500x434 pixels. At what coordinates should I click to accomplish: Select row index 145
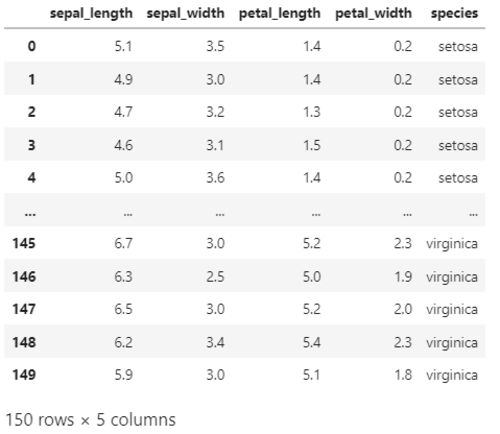point(24,243)
